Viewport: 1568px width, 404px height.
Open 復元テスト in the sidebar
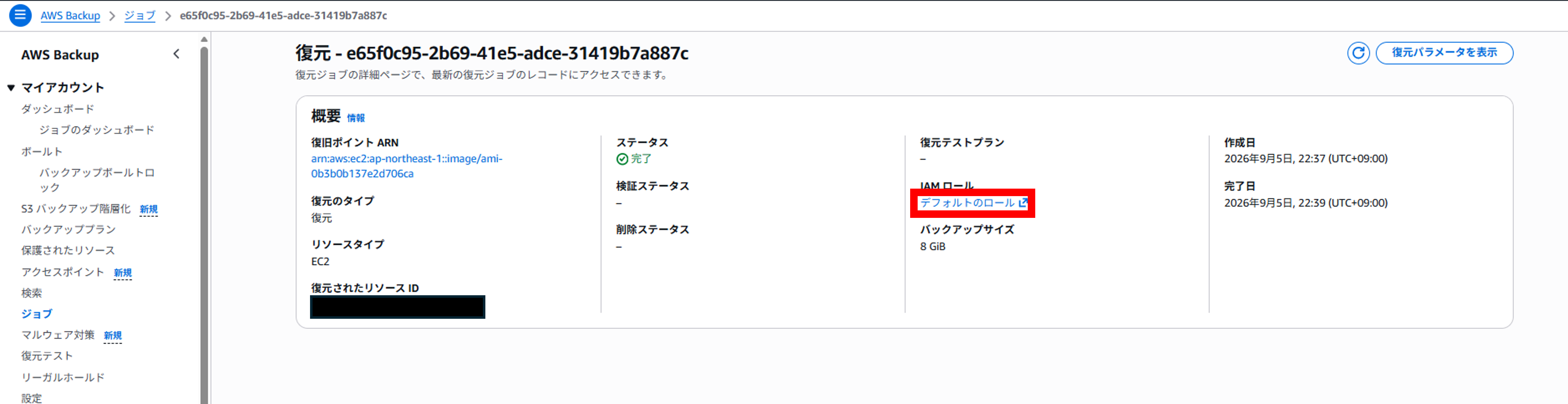tap(47, 356)
